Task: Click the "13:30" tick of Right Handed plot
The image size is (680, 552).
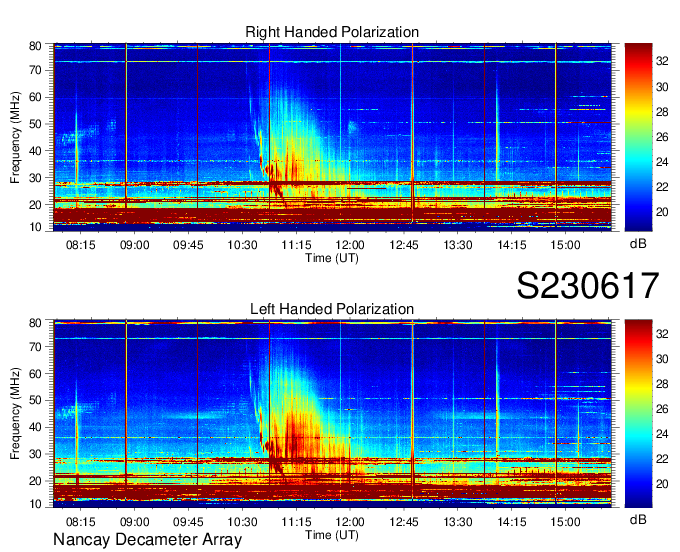Action: tap(458, 245)
